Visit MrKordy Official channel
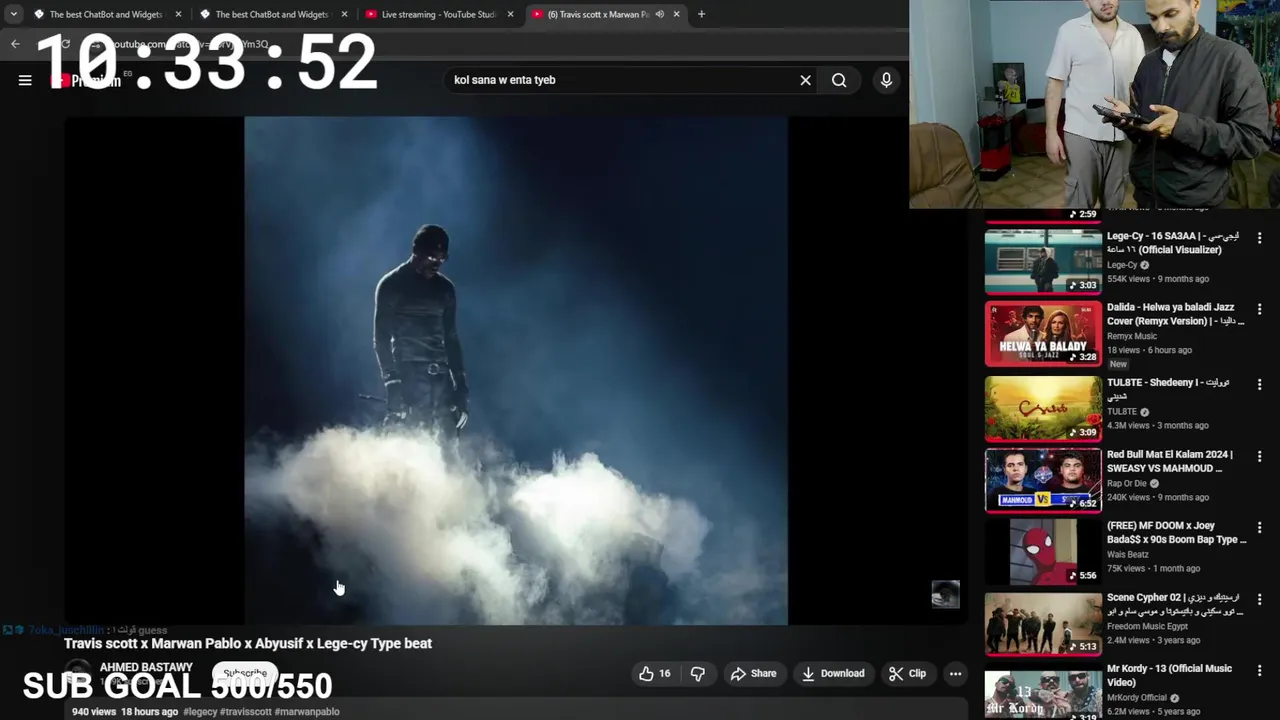 click(1138, 698)
